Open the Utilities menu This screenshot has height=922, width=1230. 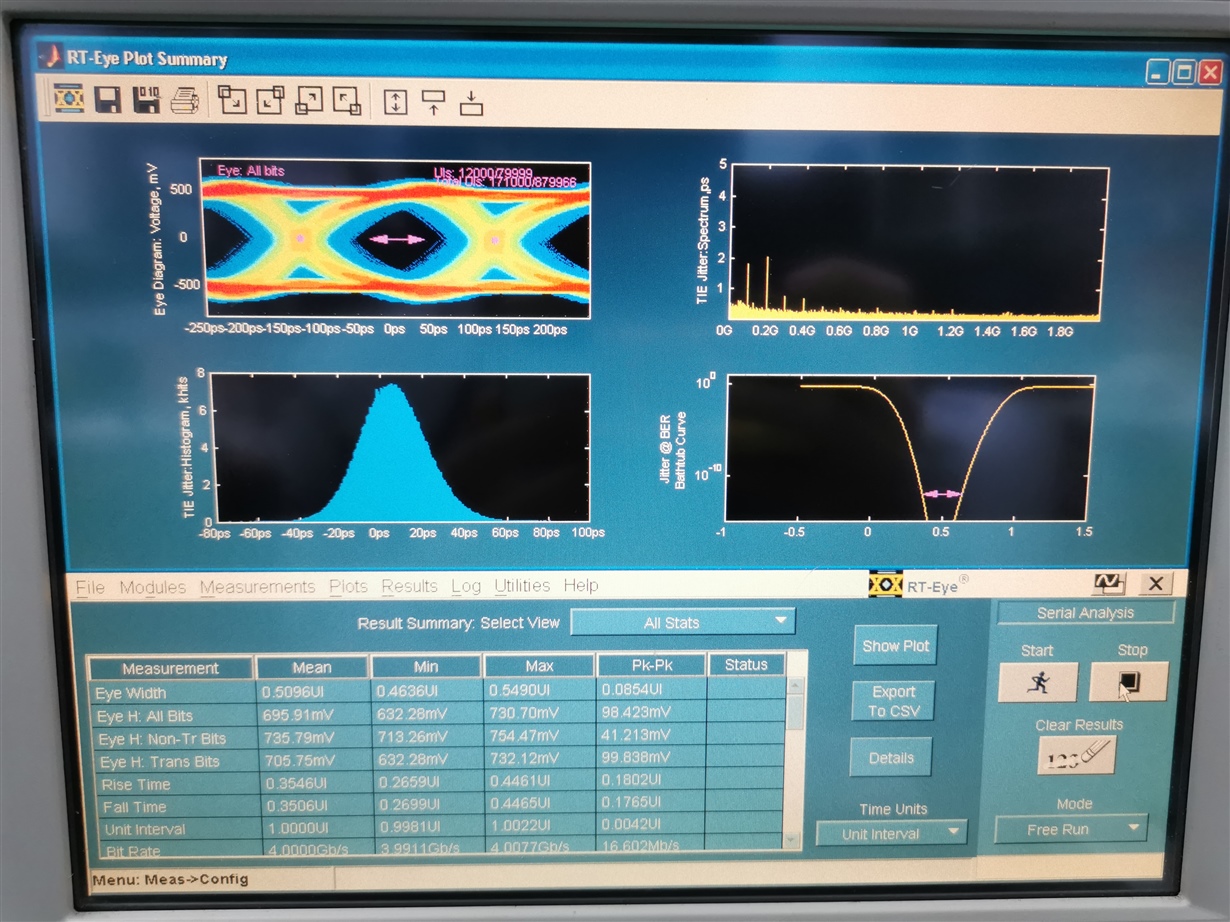(x=522, y=586)
